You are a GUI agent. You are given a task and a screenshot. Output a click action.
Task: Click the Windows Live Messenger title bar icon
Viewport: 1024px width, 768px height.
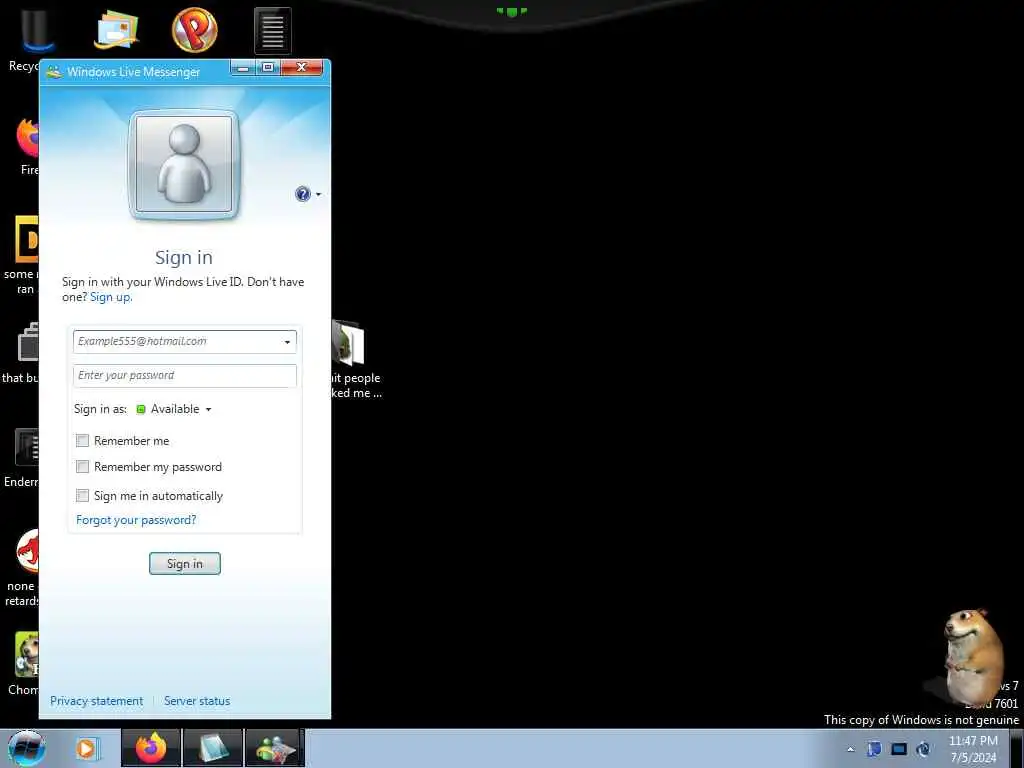[x=54, y=72]
